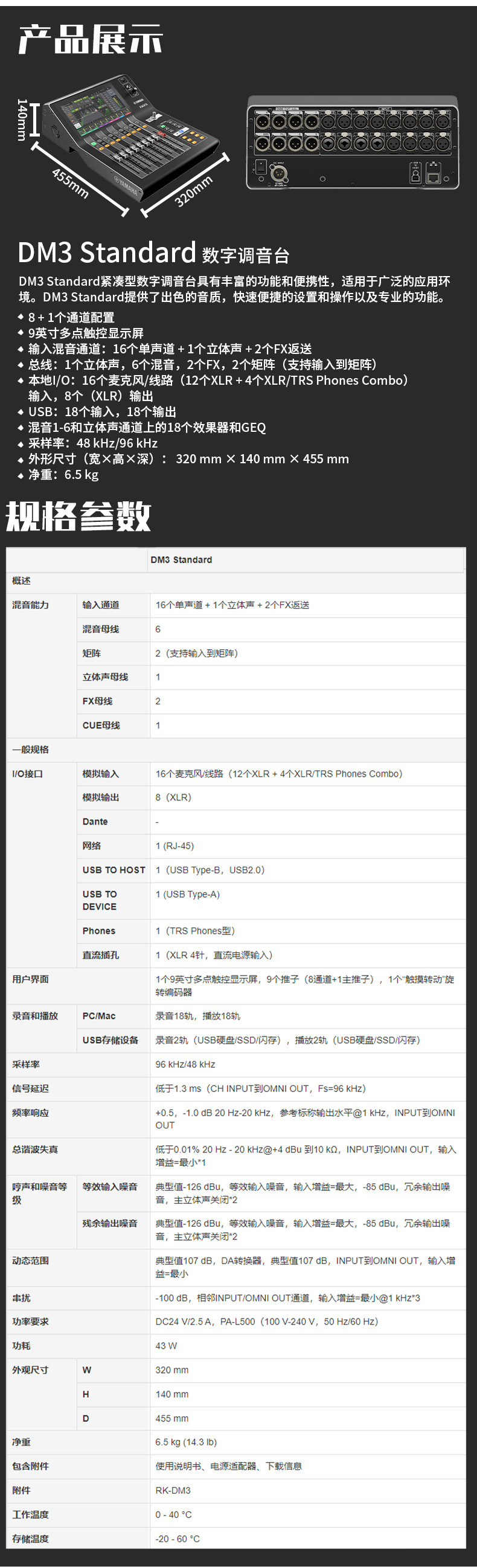This screenshot has width=477, height=1568.
Task: Click the bullet 'USB：18个输入，18个输出'
Action: [x=102, y=411]
